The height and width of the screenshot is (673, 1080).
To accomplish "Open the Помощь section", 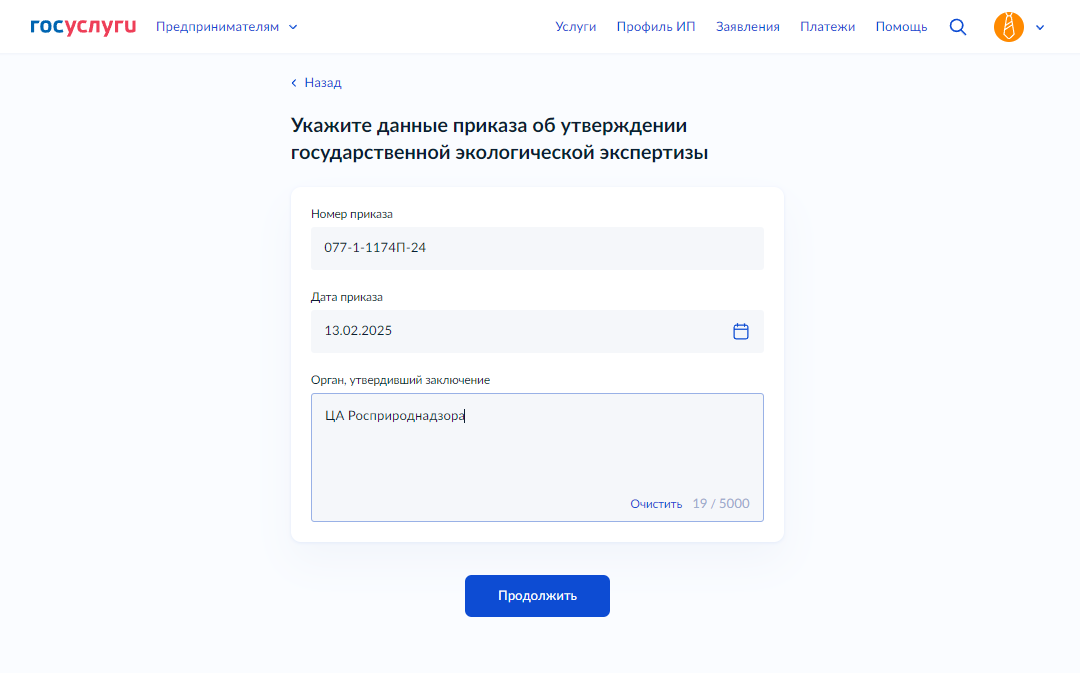I will 901,27.
